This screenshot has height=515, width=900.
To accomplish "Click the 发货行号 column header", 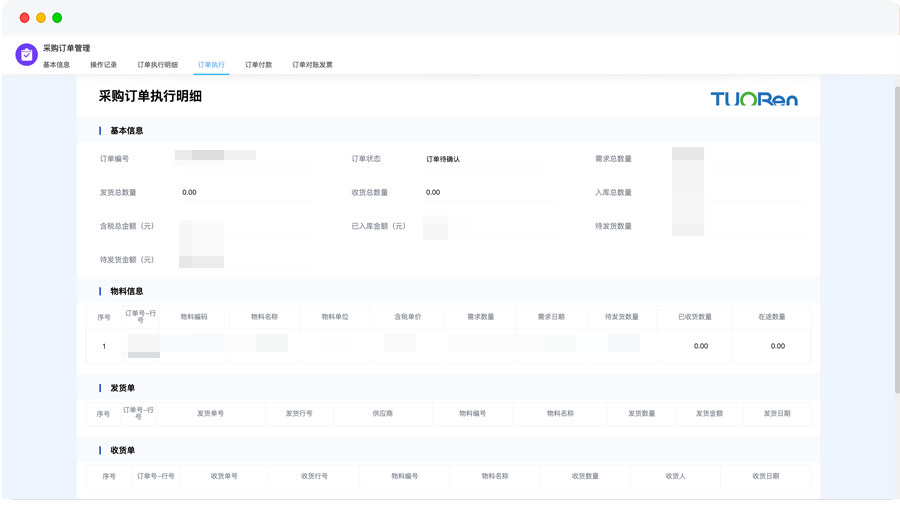I will 299,413.
